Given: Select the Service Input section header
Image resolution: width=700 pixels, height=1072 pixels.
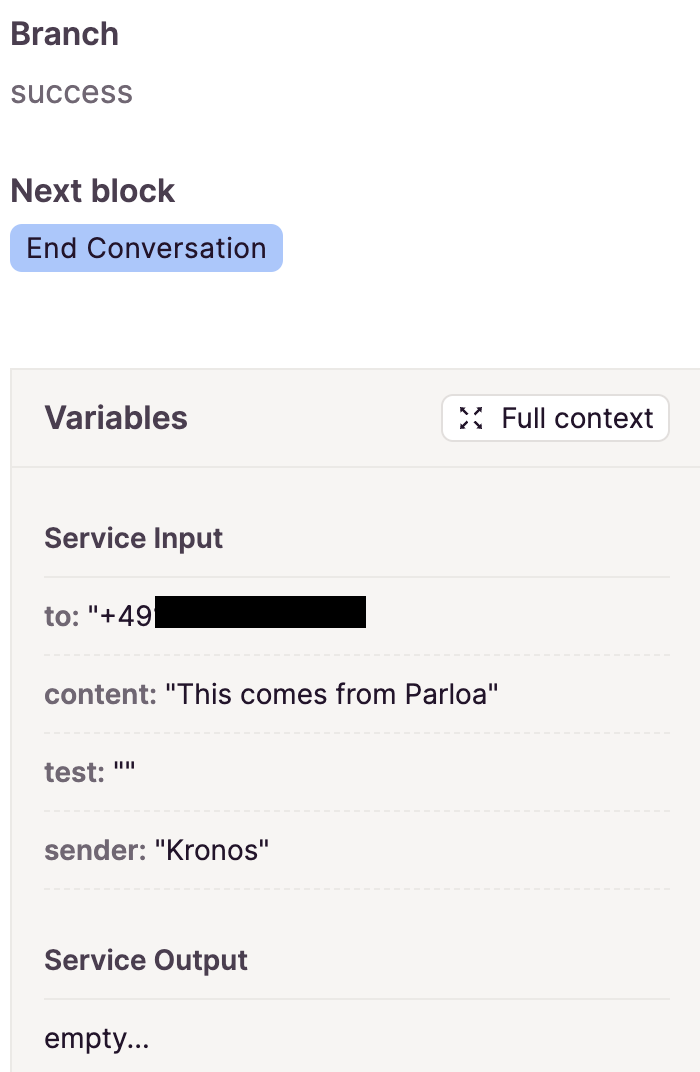Looking at the screenshot, I should pos(133,538).
